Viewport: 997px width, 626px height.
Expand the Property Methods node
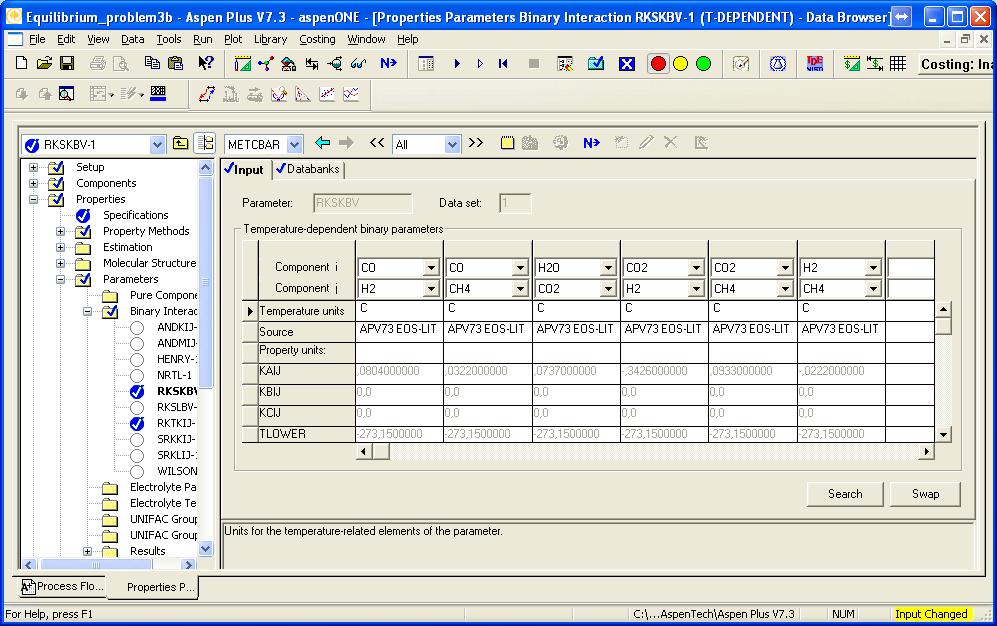pos(60,231)
